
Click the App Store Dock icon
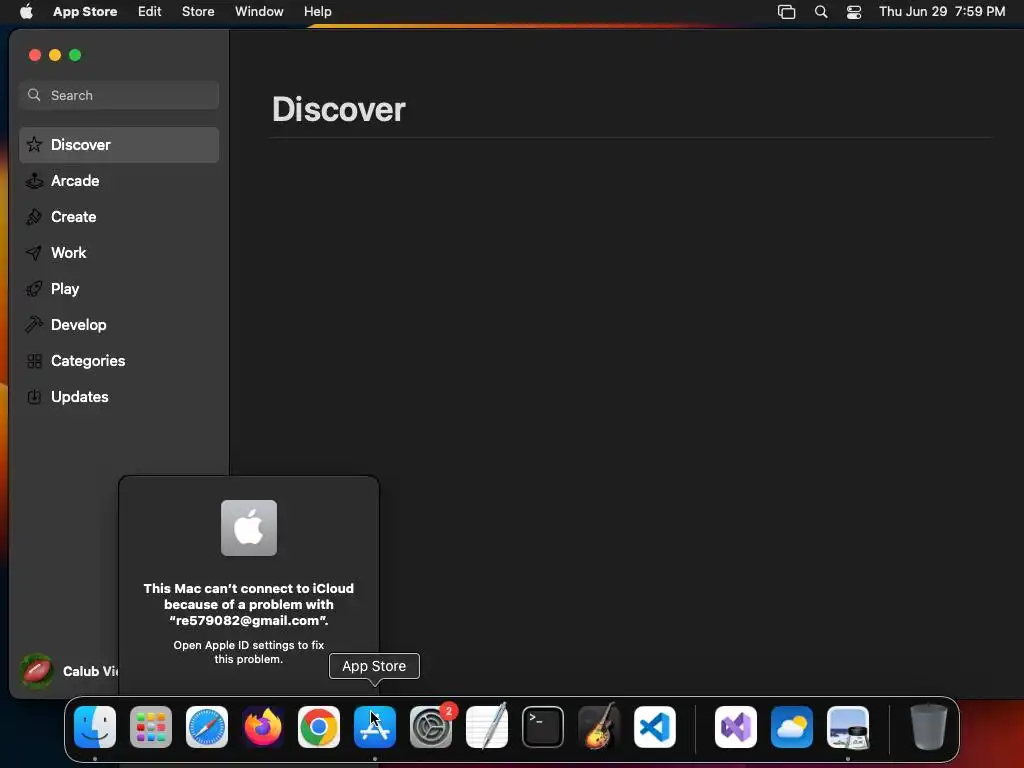pyautogui.click(x=375, y=727)
